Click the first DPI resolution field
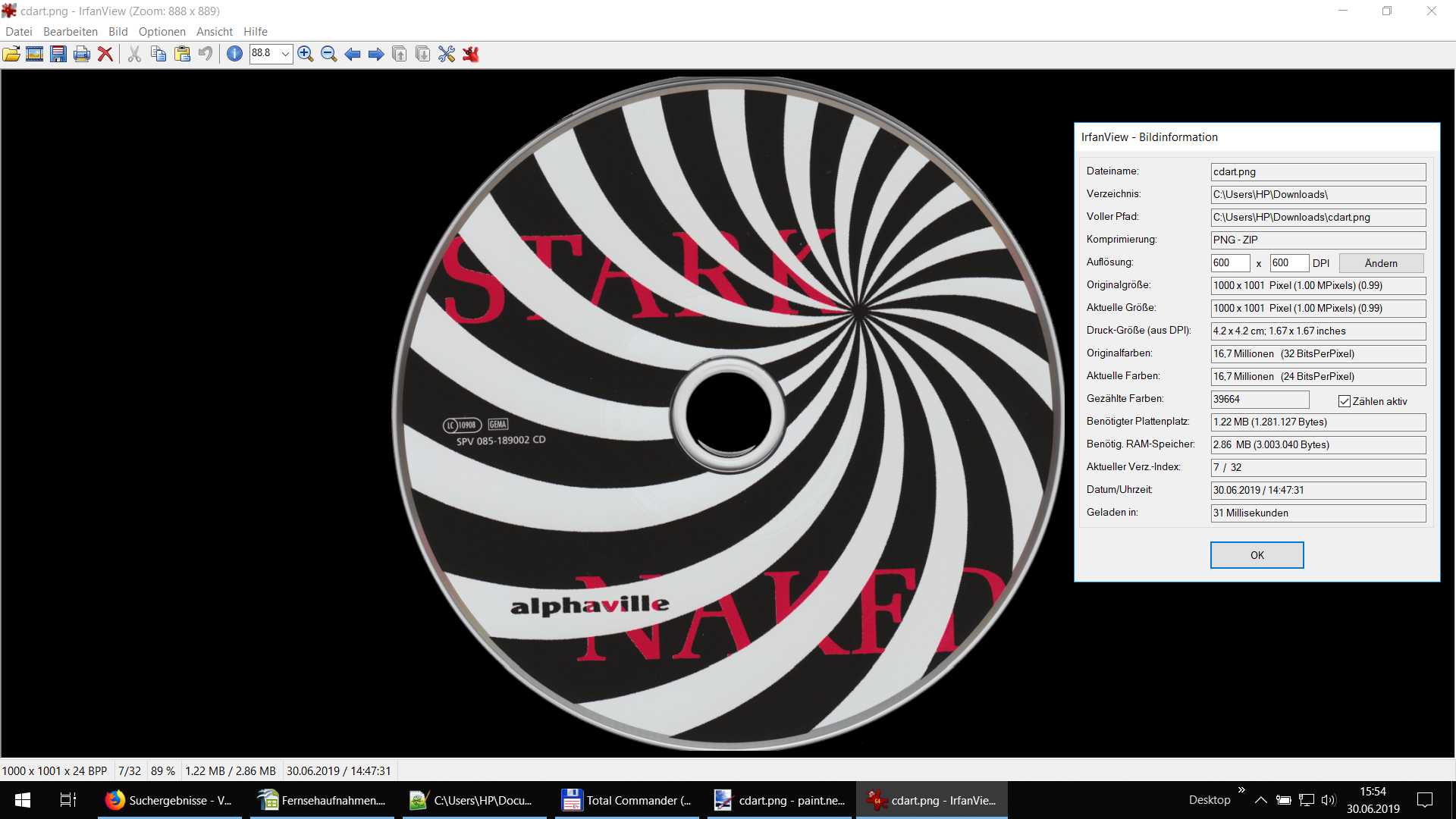 [1230, 263]
